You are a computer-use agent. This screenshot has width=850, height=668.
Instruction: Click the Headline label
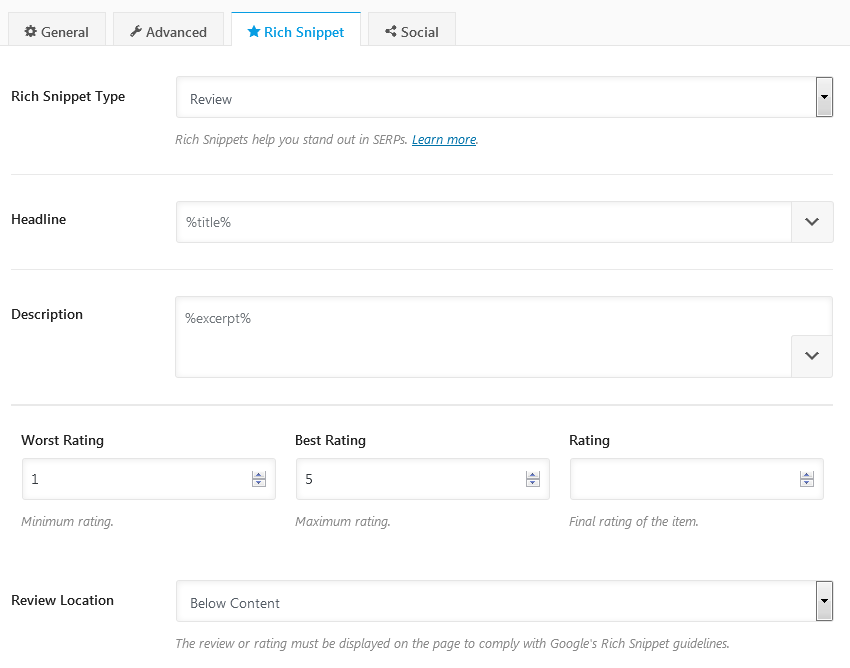click(x=38, y=219)
